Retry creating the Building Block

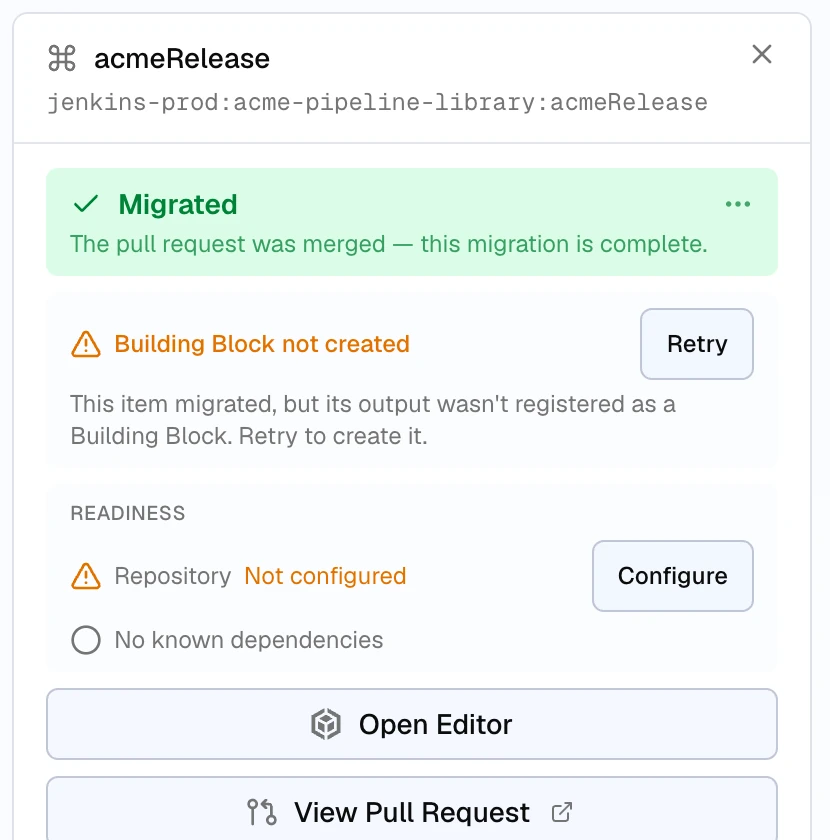coord(697,344)
